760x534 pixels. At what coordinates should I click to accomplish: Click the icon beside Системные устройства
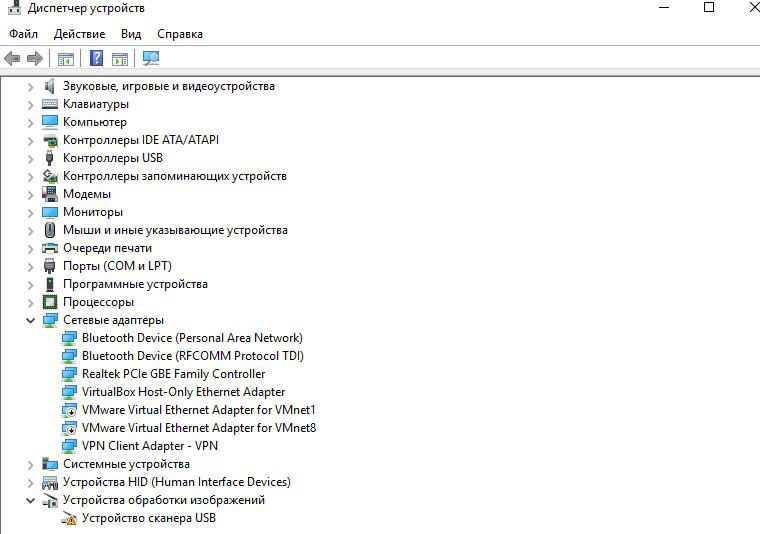(49, 464)
